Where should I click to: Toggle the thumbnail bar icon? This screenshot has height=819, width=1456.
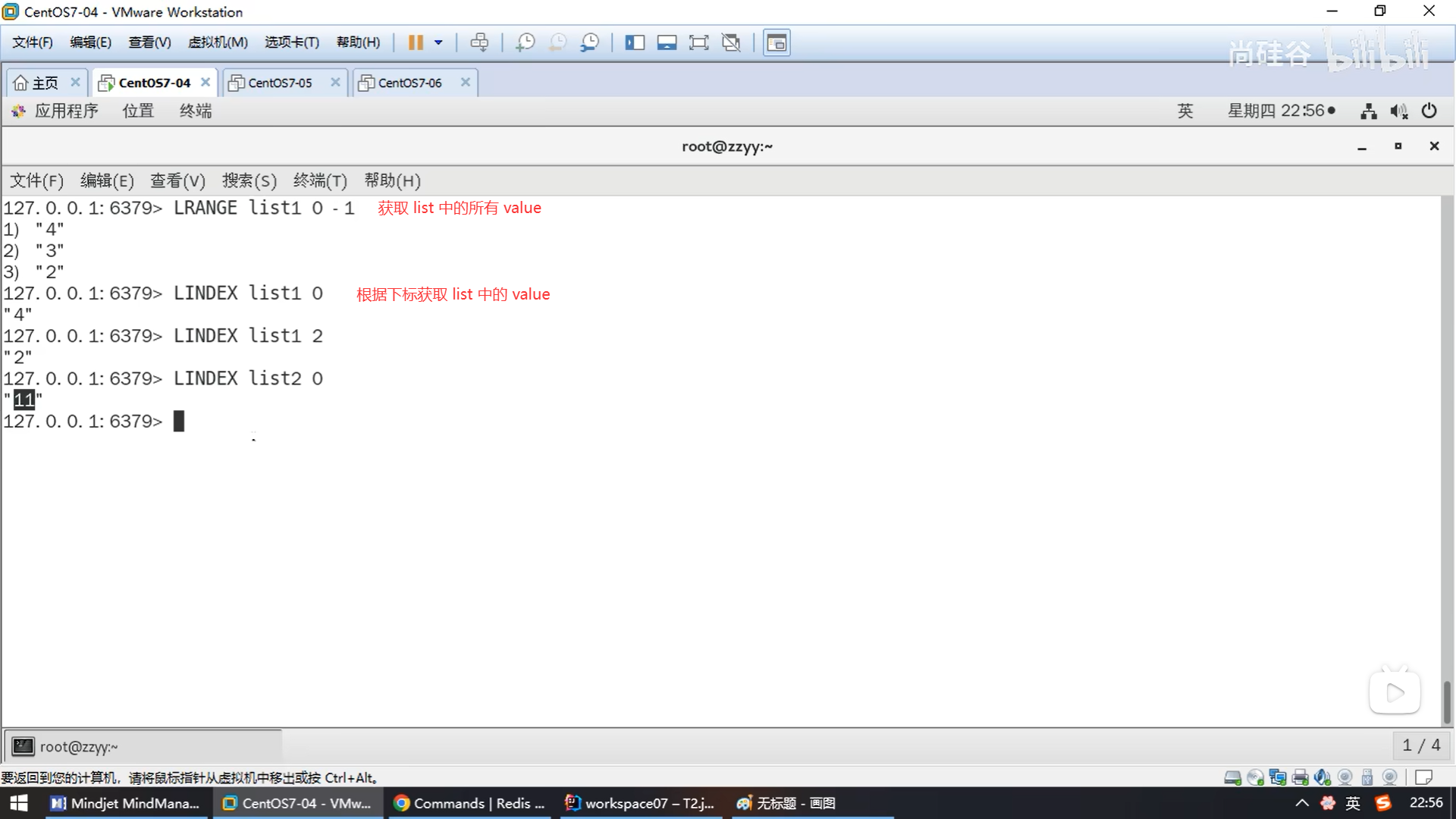(667, 42)
